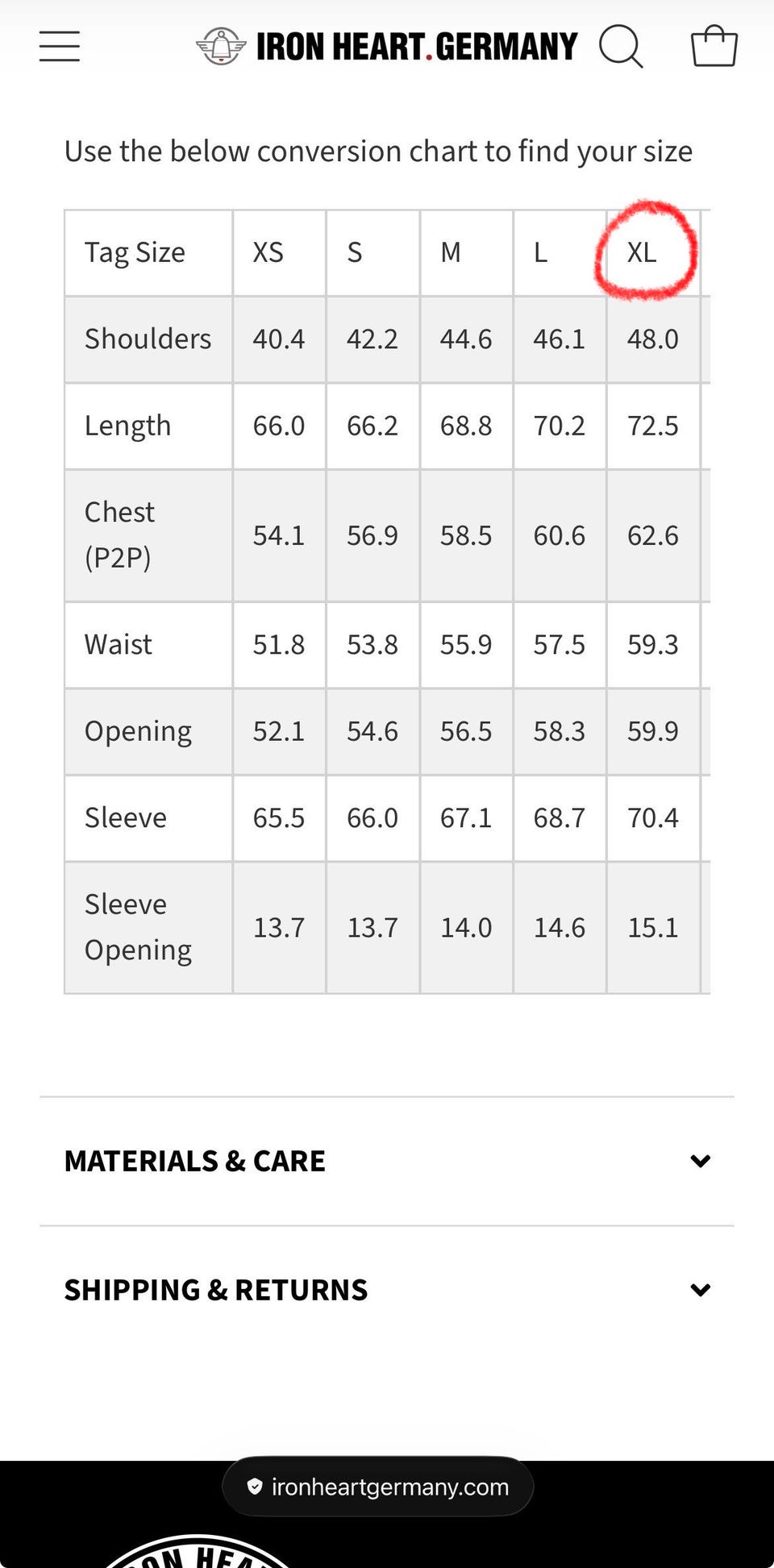
Task: Tap the shield icon in URL pill
Action: click(x=255, y=1487)
